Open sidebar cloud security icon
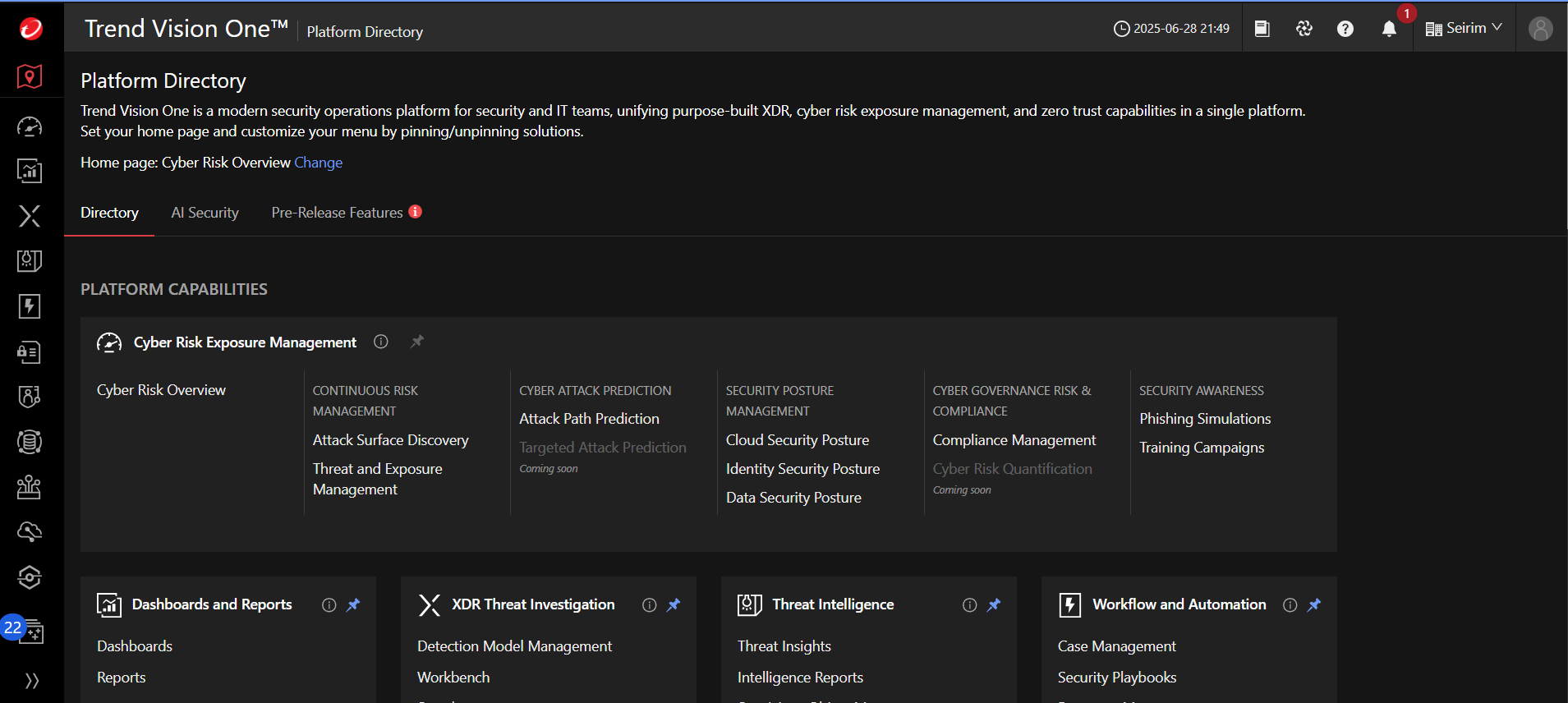The width and height of the screenshot is (1568, 703). [x=30, y=532]
